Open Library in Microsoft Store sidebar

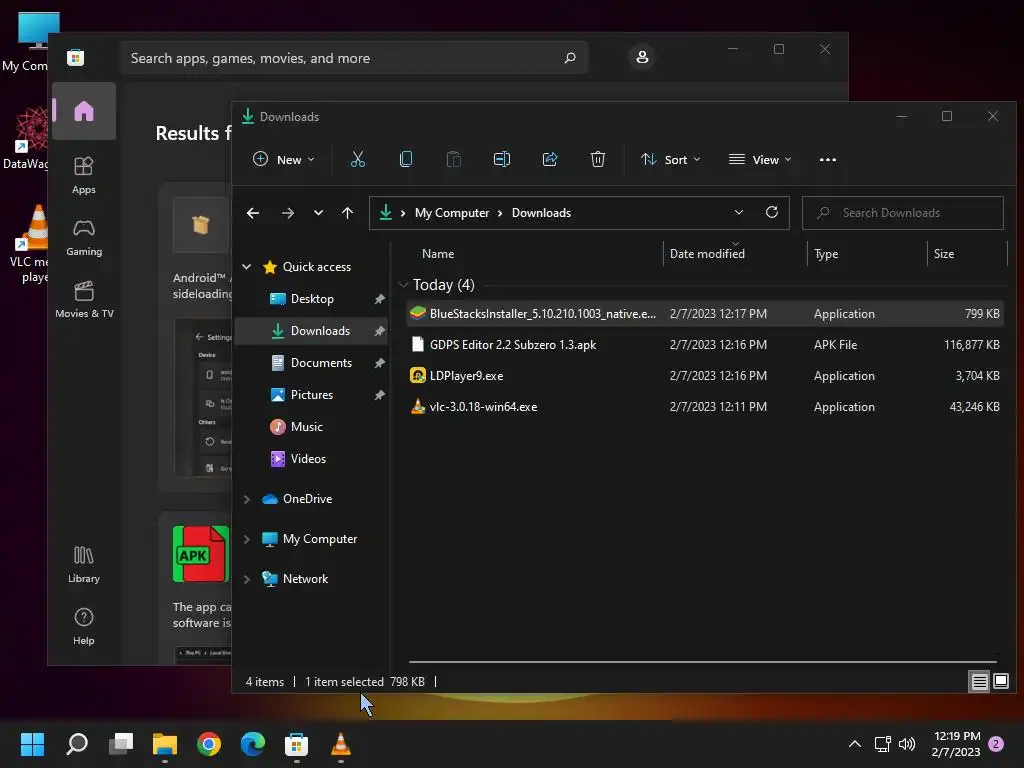[84, 564]
